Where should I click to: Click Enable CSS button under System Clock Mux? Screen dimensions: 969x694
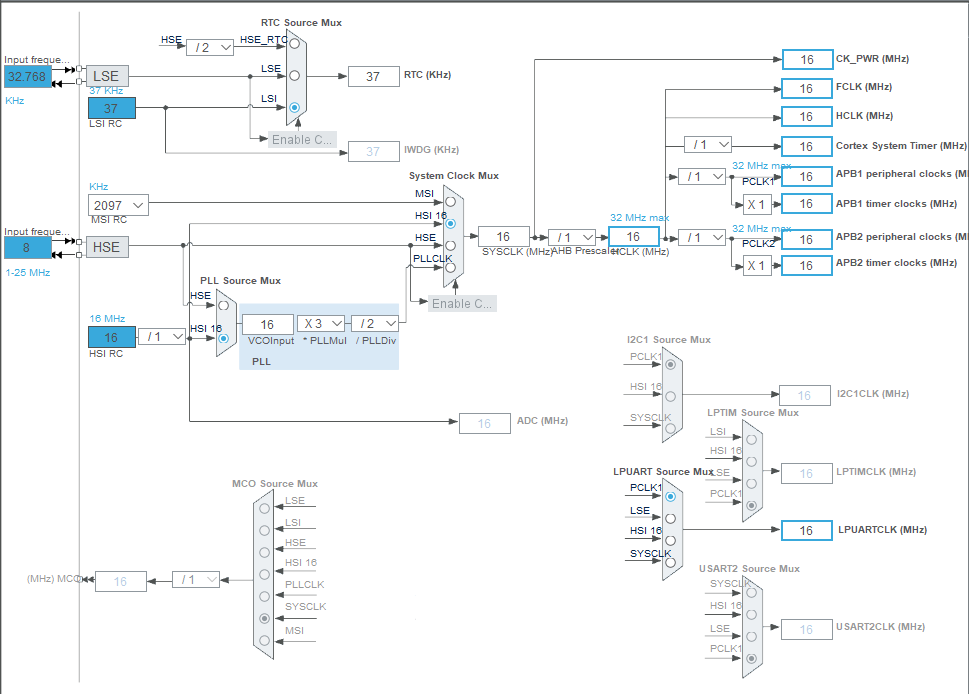click(x=462, y=303)
